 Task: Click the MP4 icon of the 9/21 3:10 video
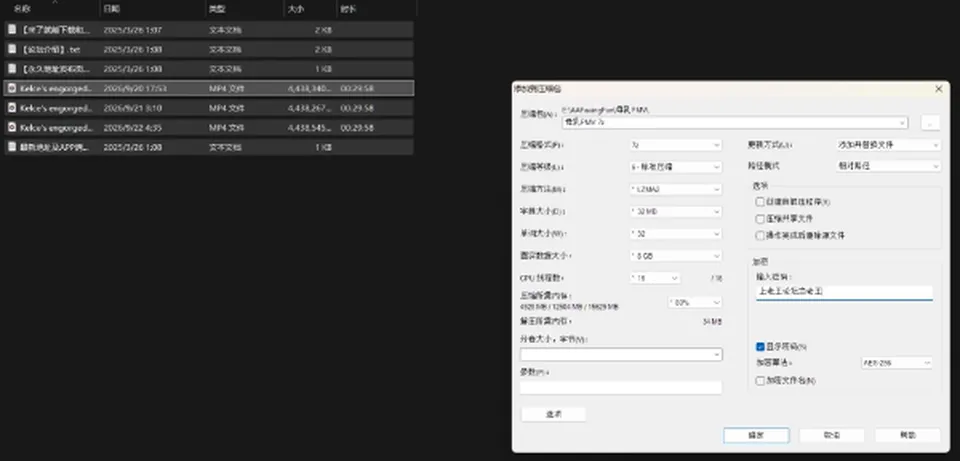pyautogui.click(x=12, y=108)
